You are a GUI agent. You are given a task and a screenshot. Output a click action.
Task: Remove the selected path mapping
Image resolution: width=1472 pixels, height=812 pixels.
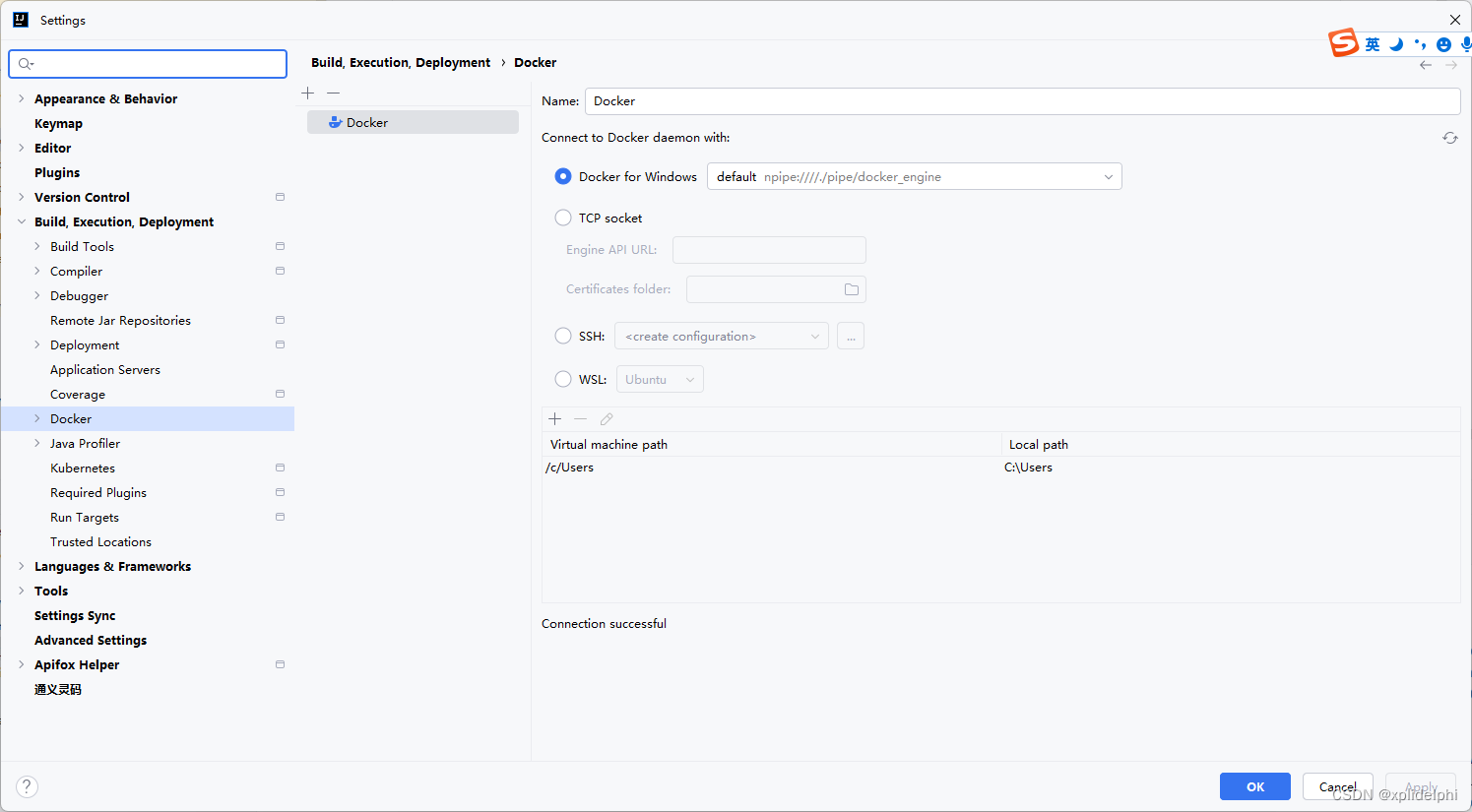[581, 419]
